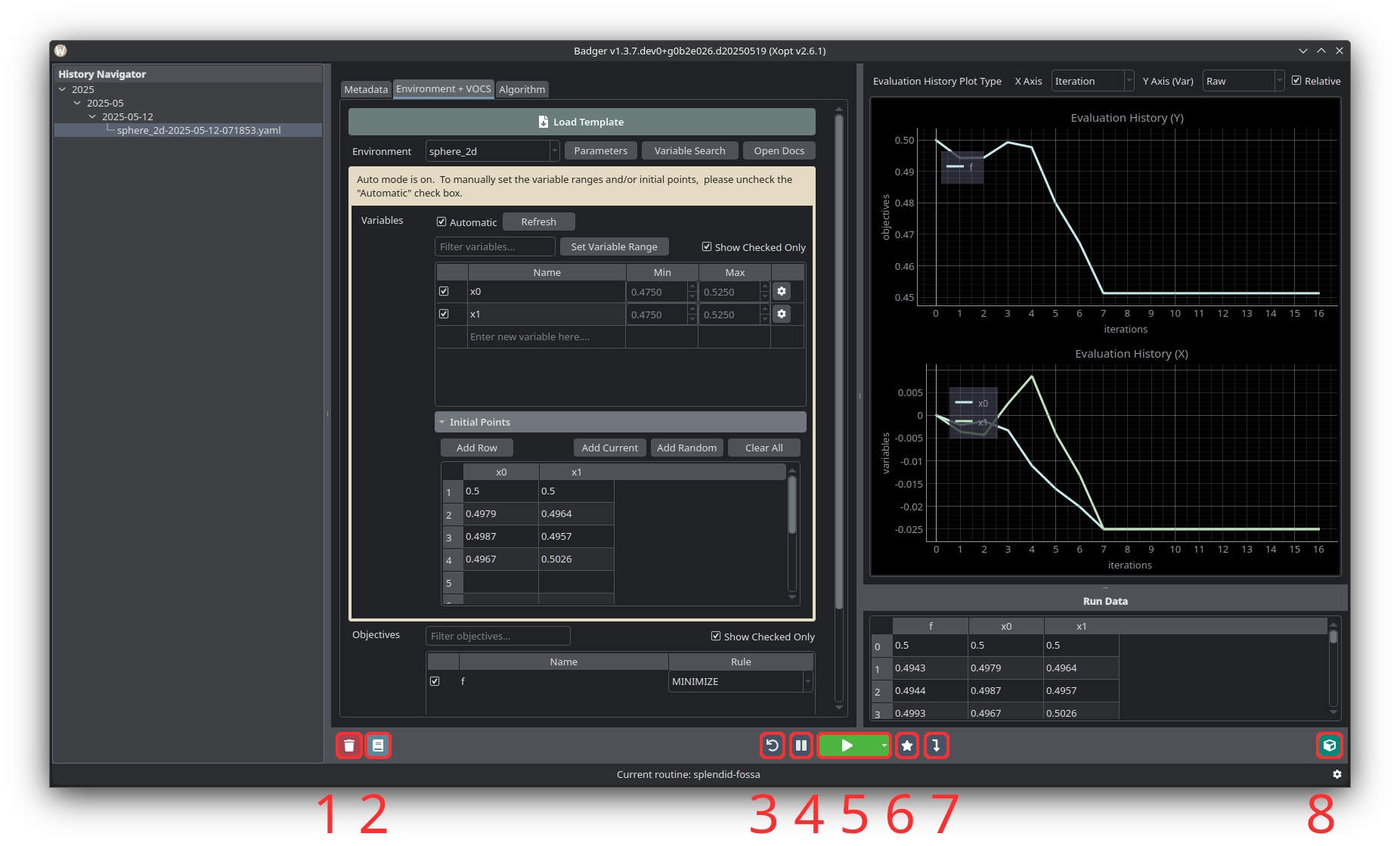
Task: Click the Variable Search button
Action: (x=689, y=151)
